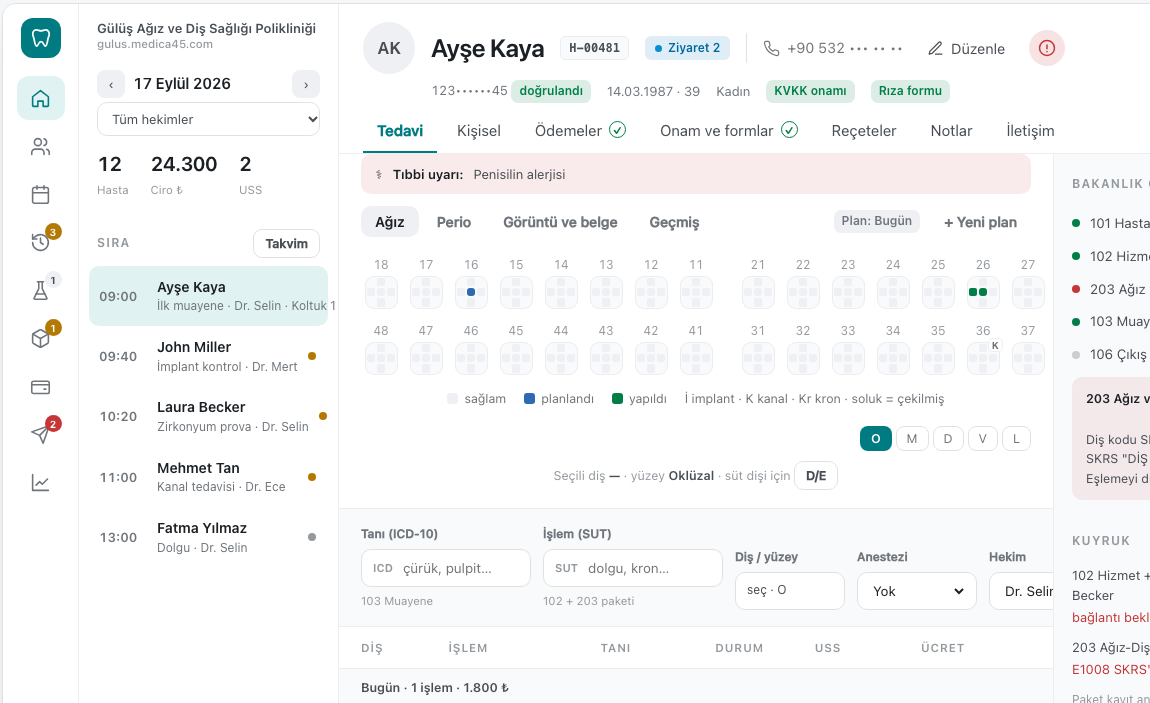This screenshot has width=1150, height=703.
Task: Switch to the Ödemeler tab
Action: (580, 130)
